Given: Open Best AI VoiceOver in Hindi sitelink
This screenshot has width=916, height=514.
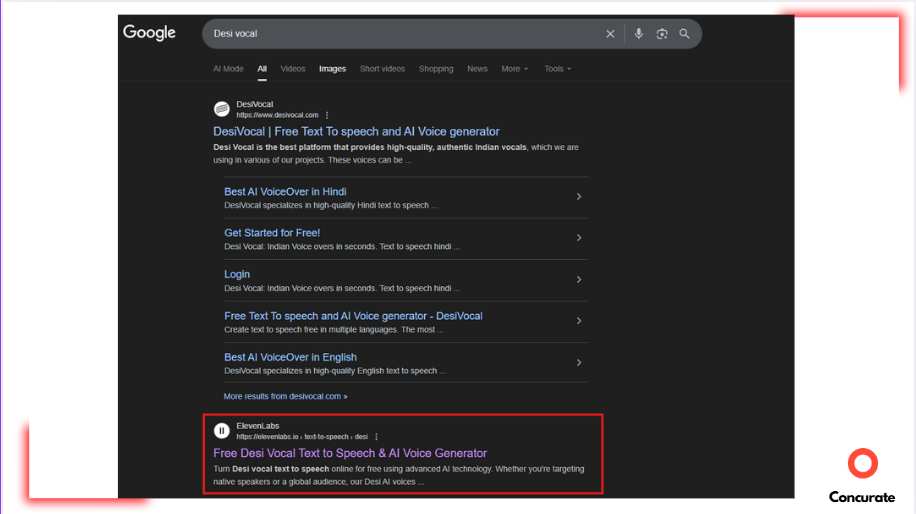Looking at the screenshot, I should point(285,192).
